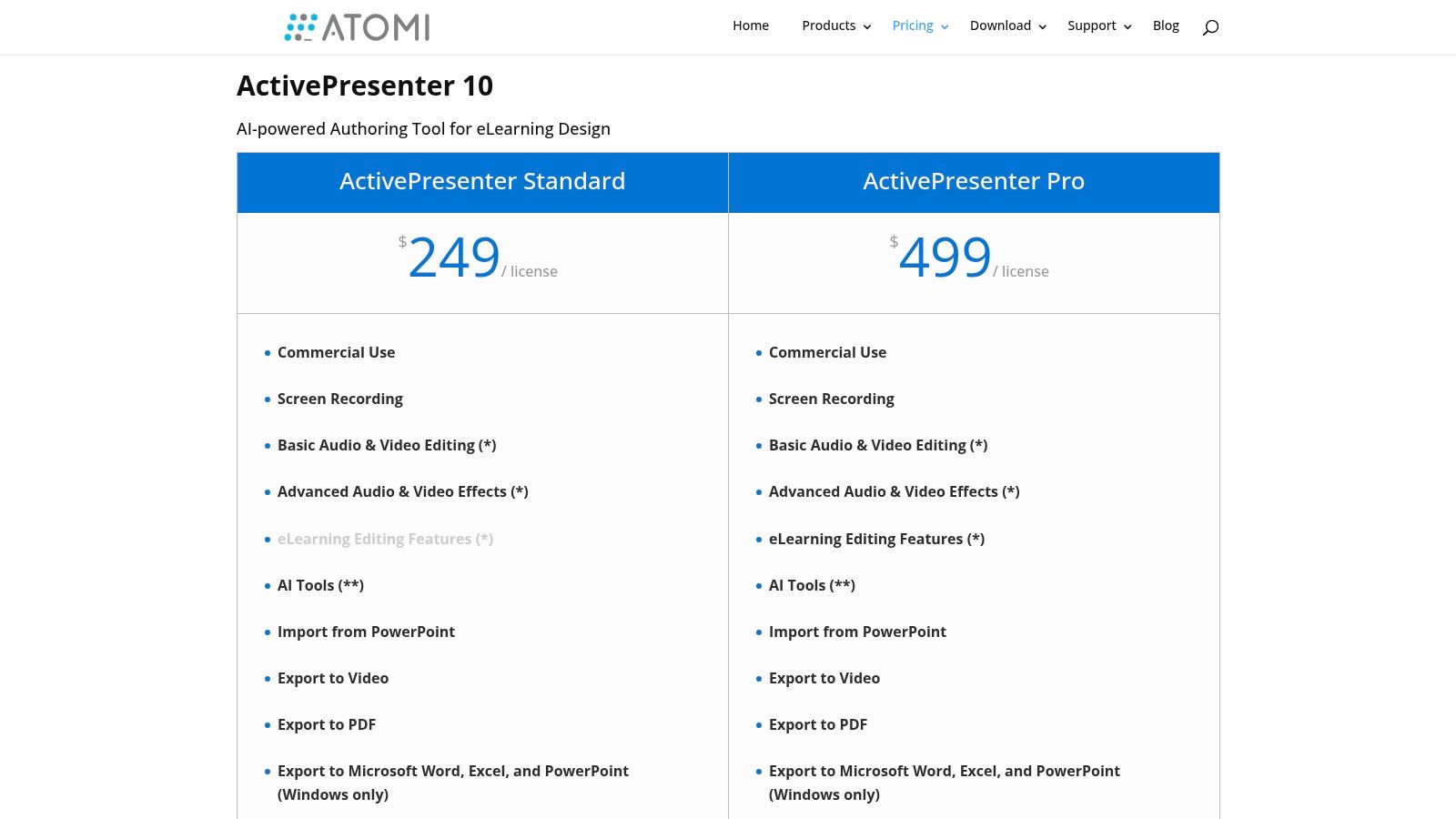Screen dimensions: 1456x819
Task: Select the Pricing navigation item
Action: point(913,25)
